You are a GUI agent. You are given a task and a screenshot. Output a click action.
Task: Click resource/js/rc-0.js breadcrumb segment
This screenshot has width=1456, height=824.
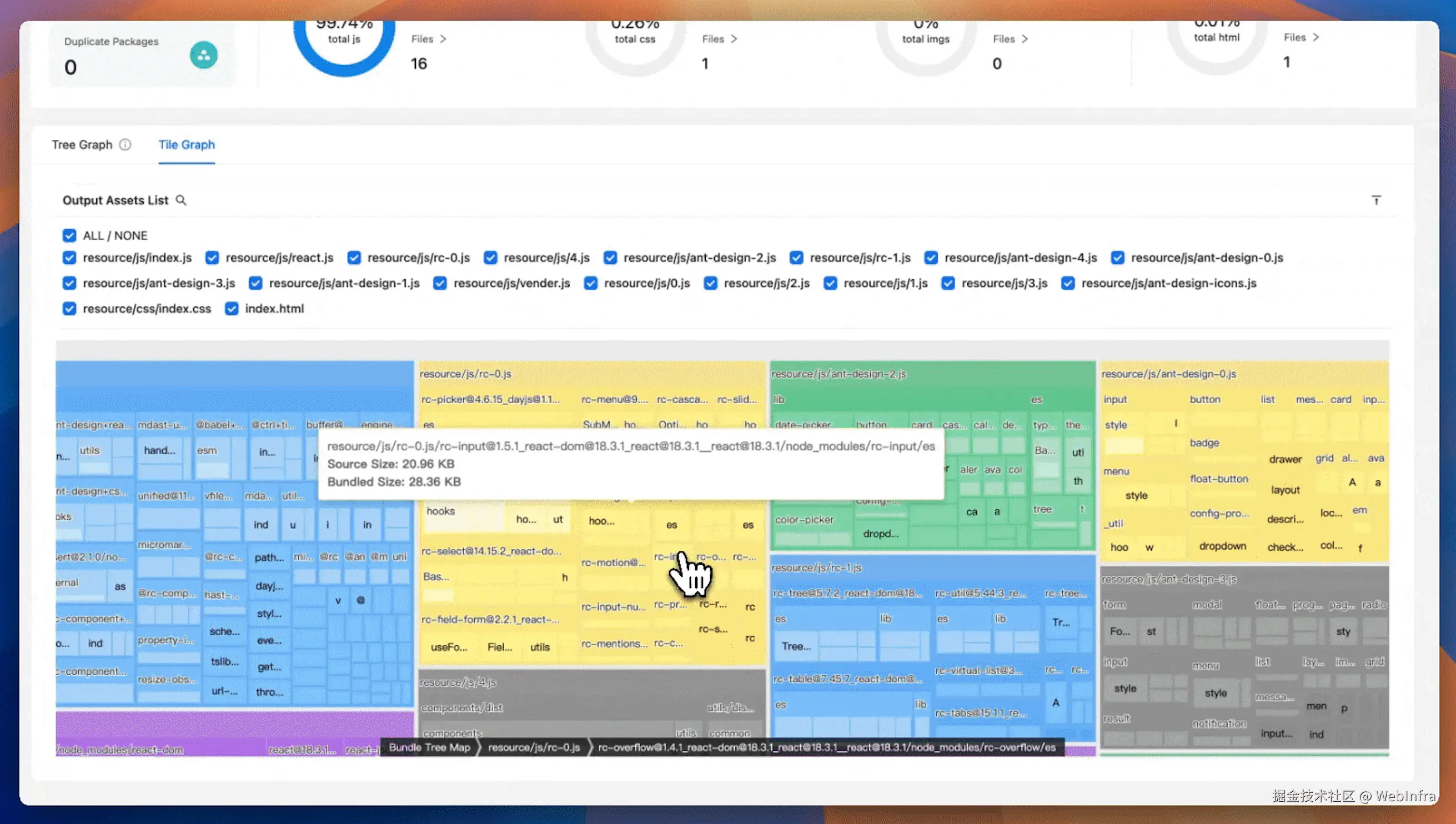534,747
